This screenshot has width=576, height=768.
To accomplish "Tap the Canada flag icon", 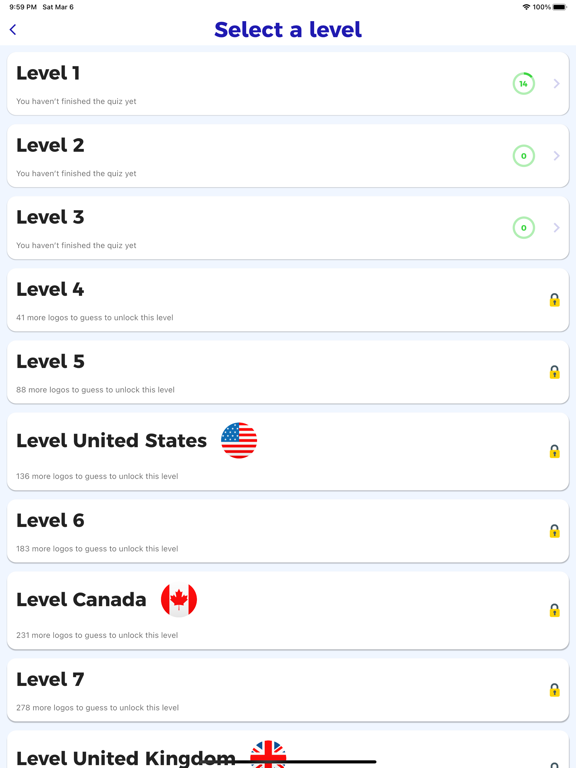I will pos(179,600).
